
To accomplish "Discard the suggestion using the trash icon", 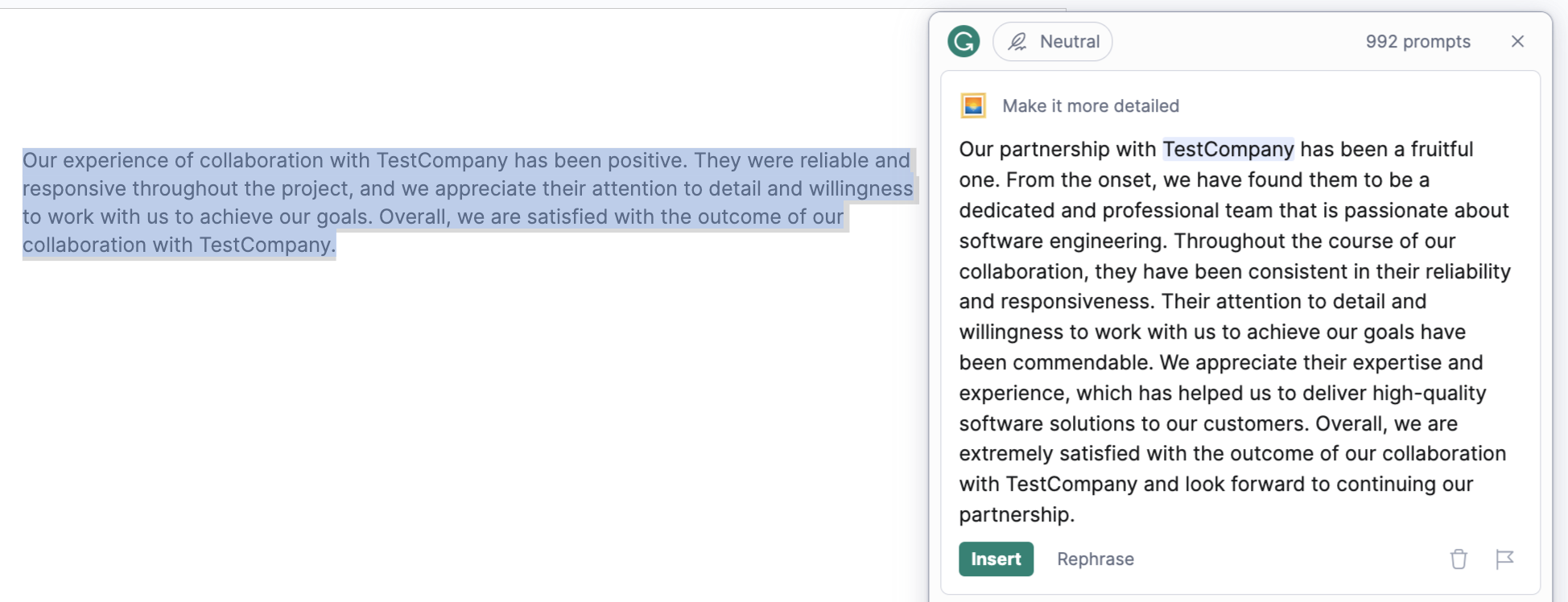I will 1458,559.
